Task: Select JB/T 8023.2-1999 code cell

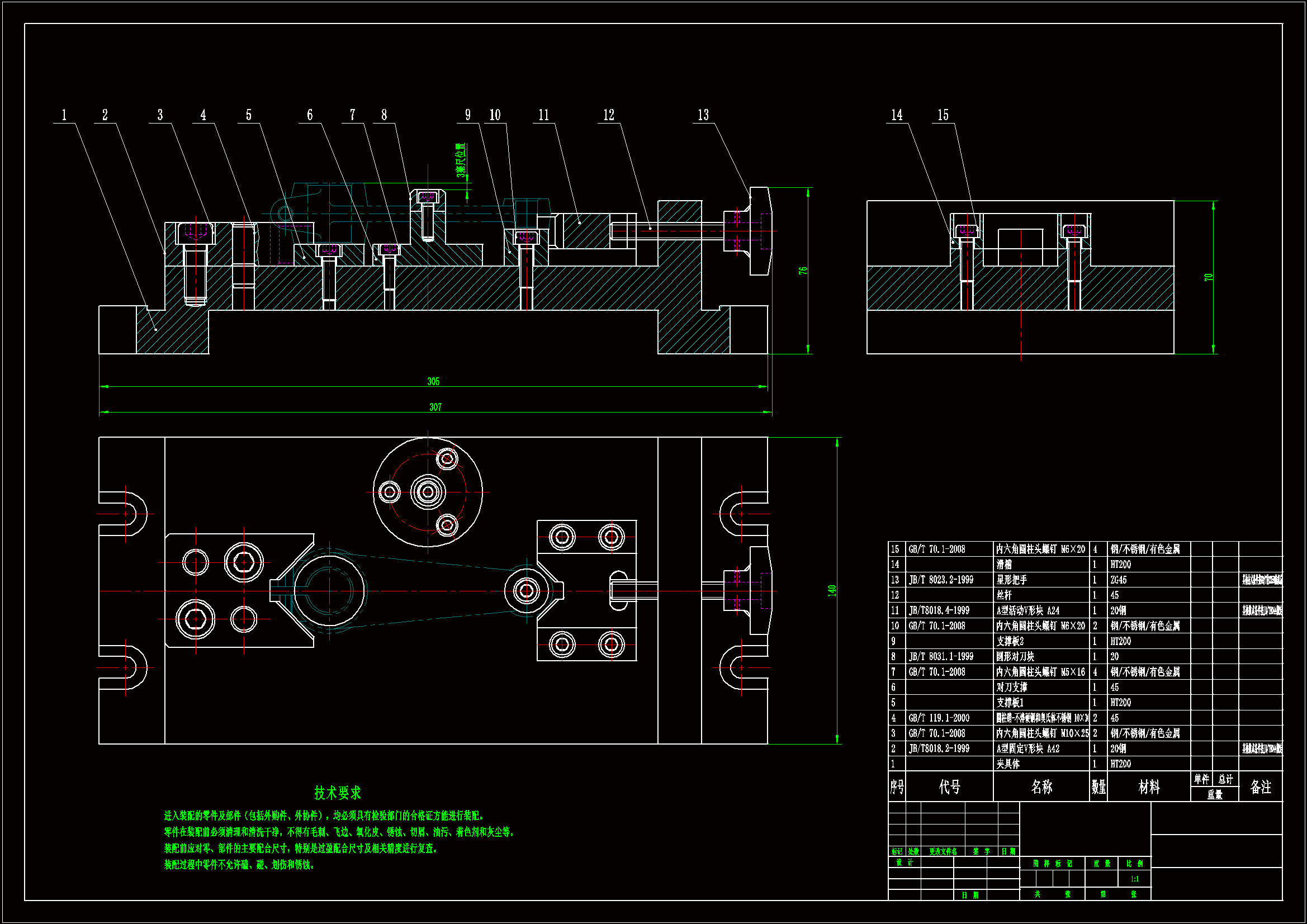Action: (941, 580)
